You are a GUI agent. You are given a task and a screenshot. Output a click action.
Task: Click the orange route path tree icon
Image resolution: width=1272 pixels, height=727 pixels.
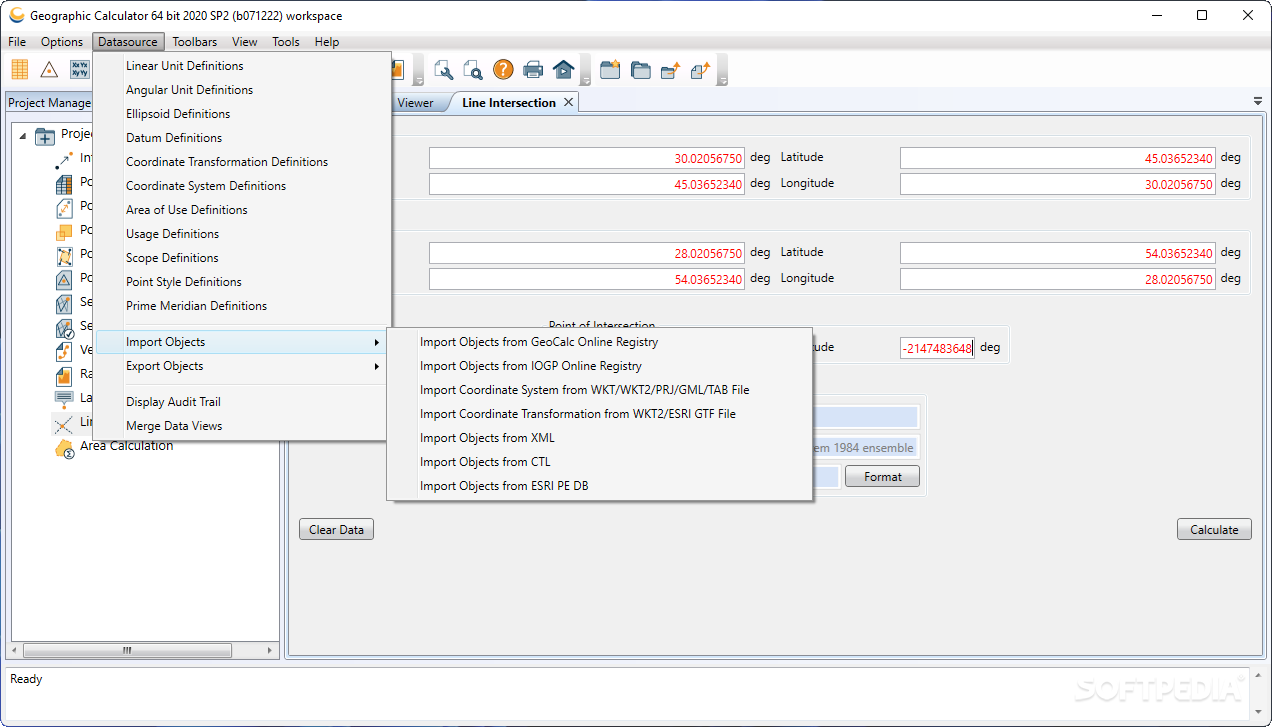64,352
